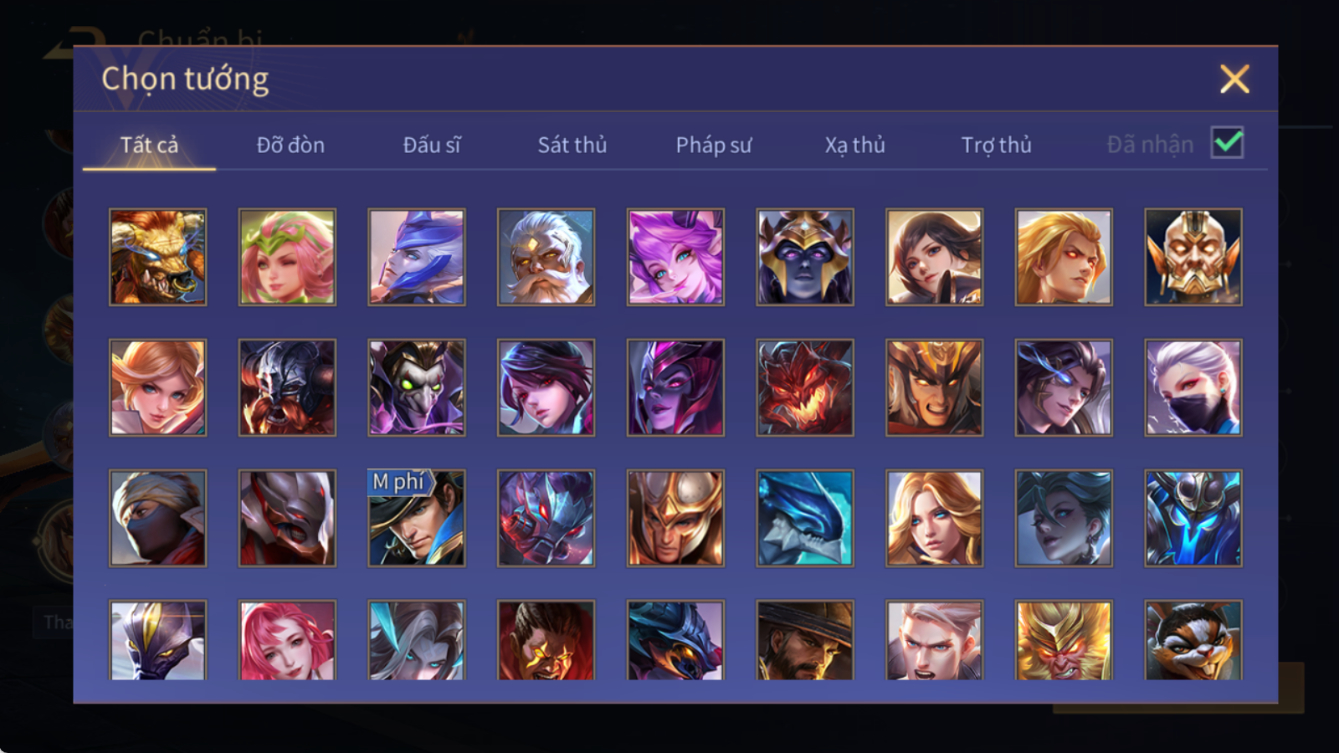Viewport: 1339px width, 753px height.
Task: Select the Tất cả tab
Action: tap(149, 145)
